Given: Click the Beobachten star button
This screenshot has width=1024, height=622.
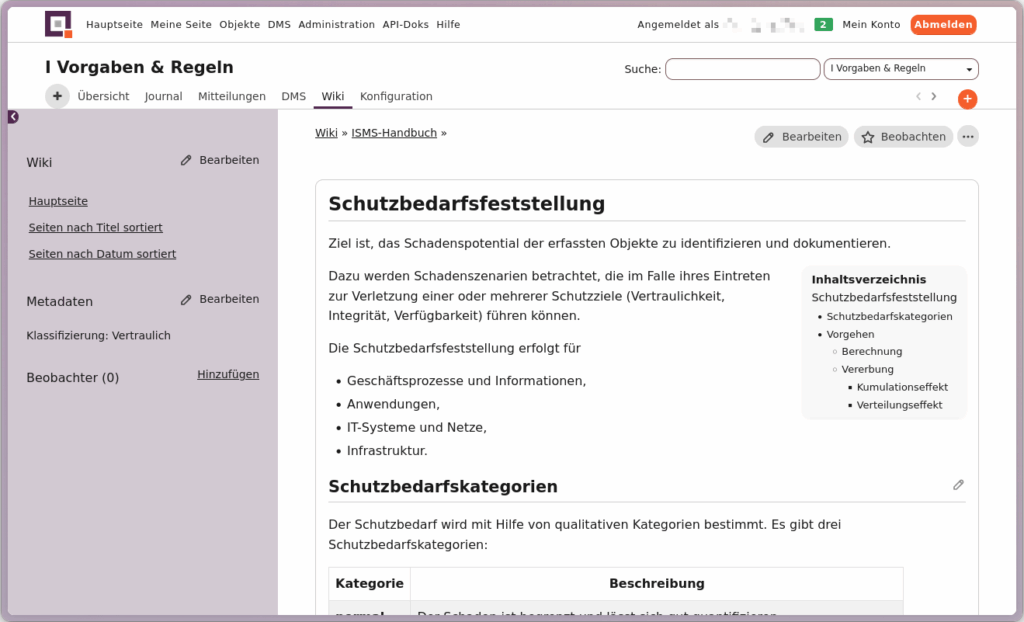Looking at the screenshot, I should (x=903, y=137).
